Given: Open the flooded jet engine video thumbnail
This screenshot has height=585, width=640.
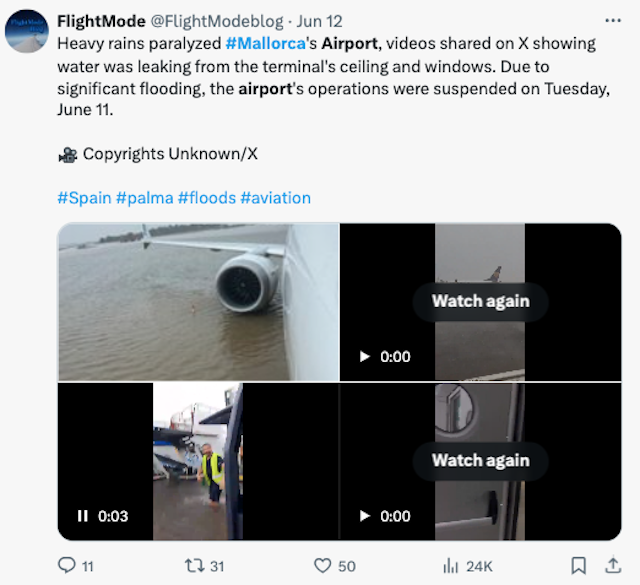Looking at the screenshot, I should 198,301.
